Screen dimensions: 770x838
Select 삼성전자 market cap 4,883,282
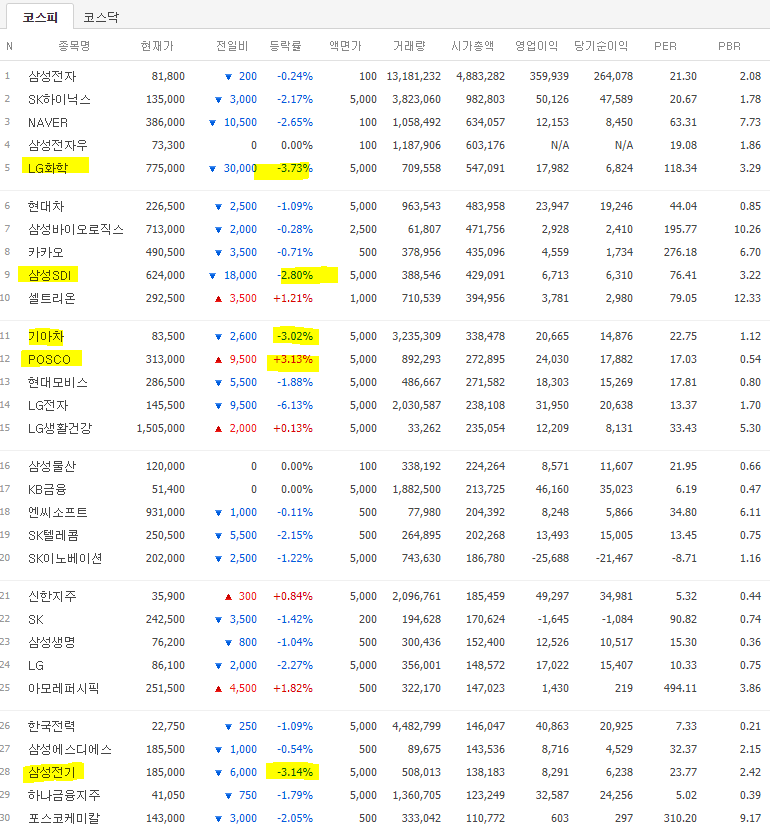pos(480,76)
